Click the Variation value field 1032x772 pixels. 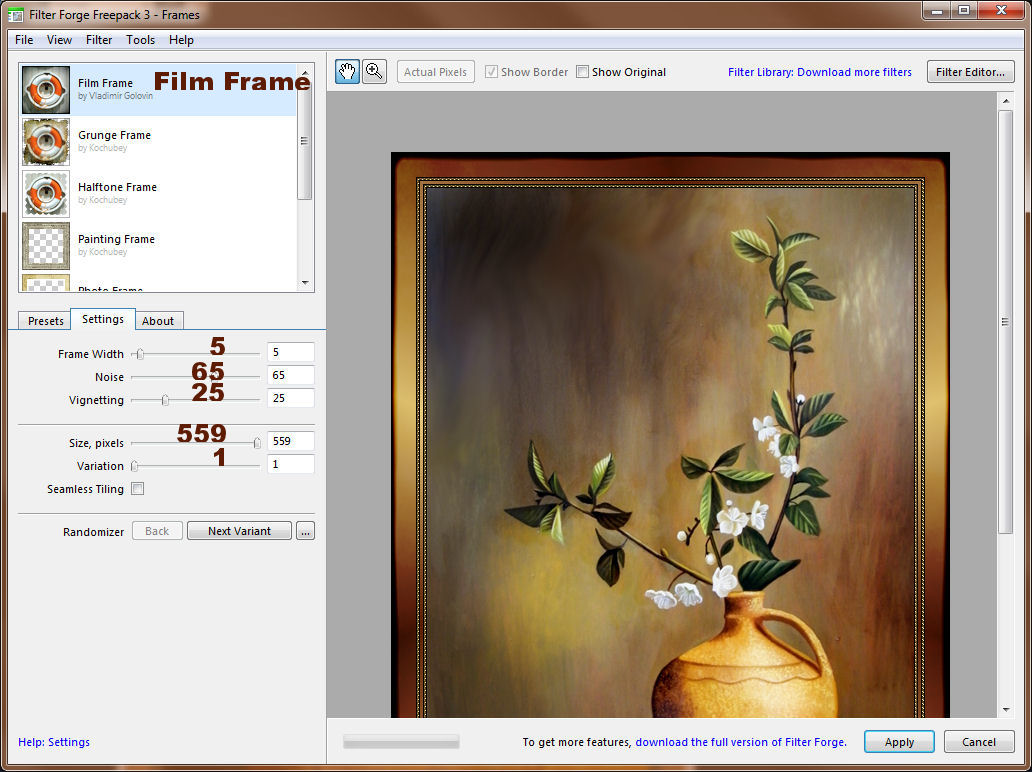tap(291, 464)
